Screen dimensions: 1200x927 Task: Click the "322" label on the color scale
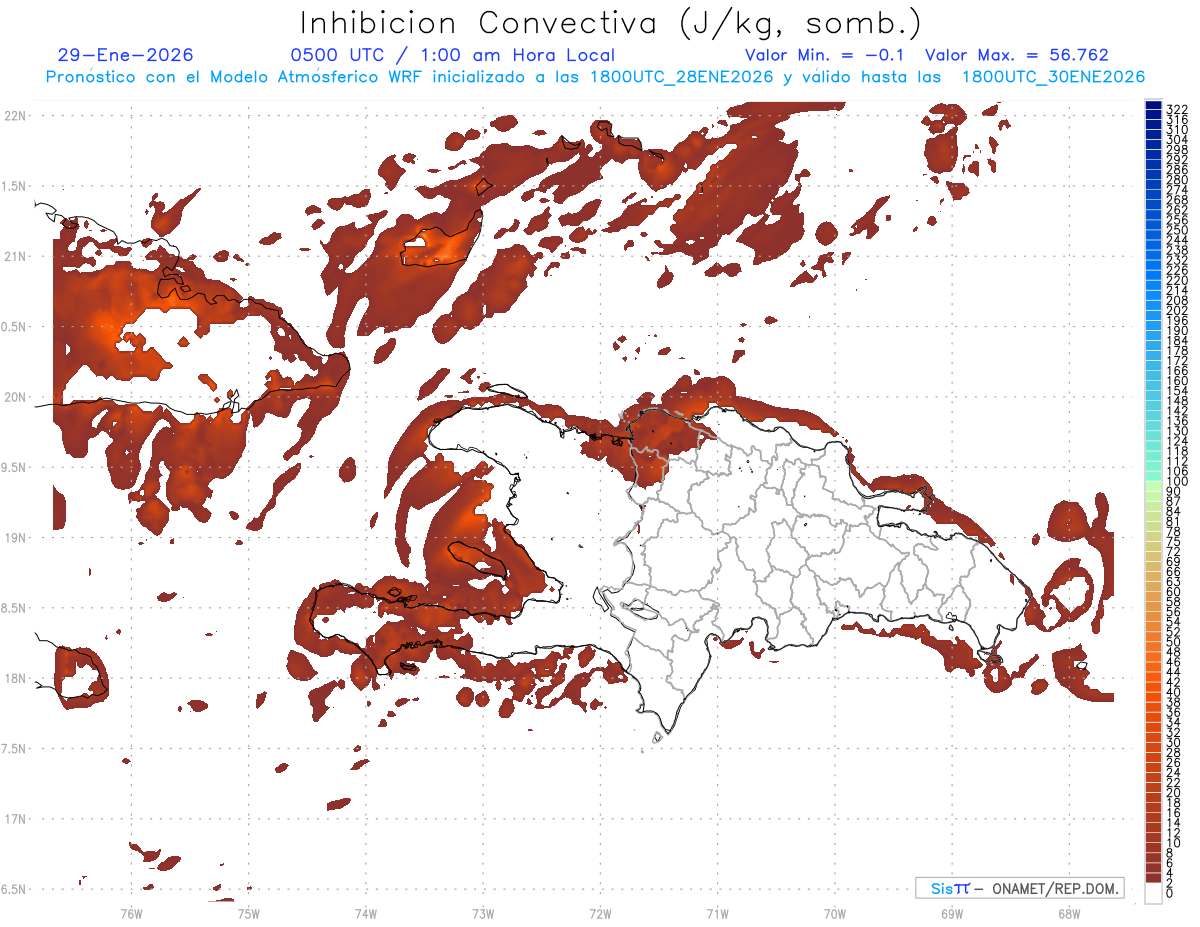pyautogui.click(x=1176, y=108)
